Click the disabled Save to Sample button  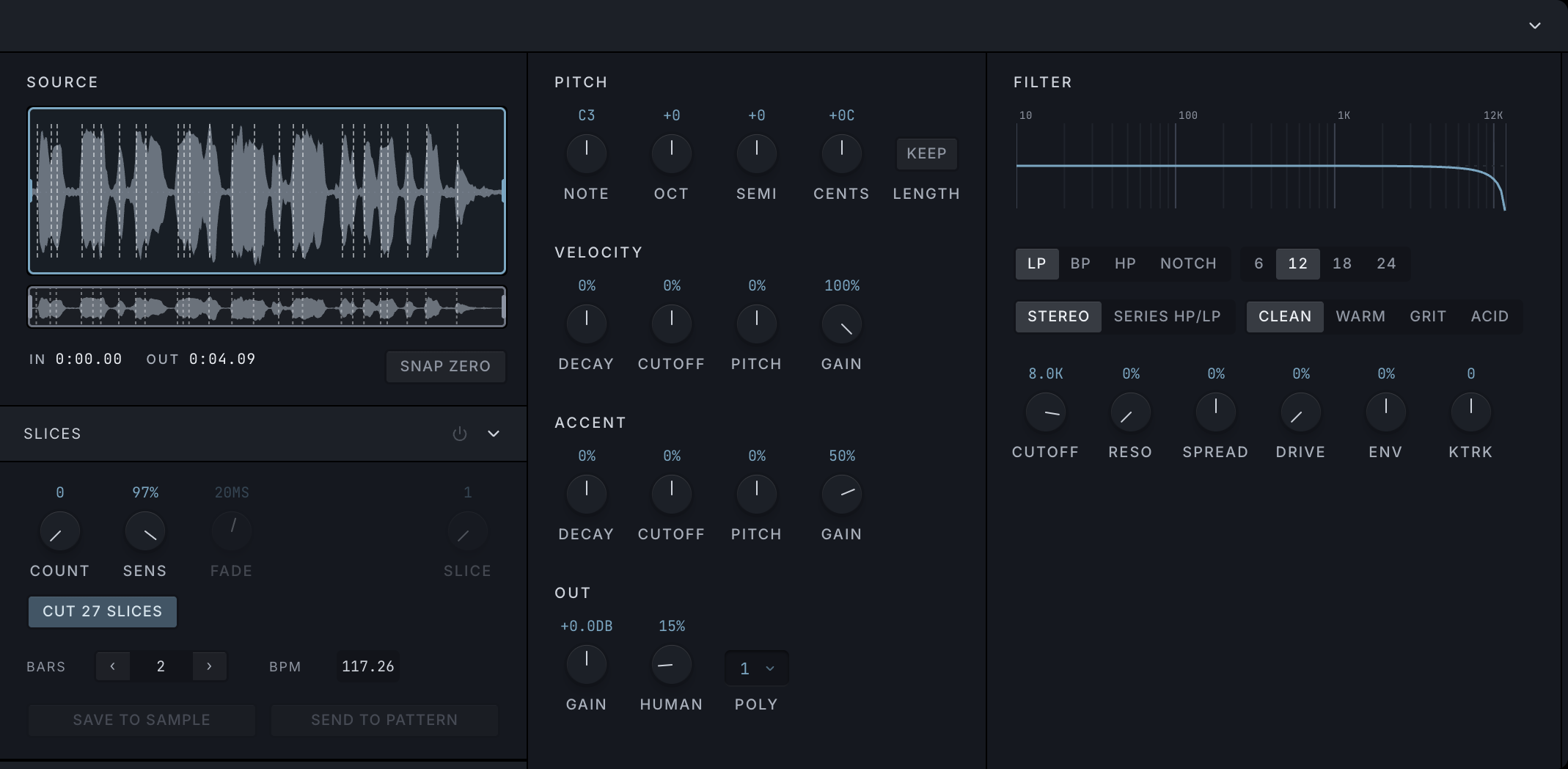tap(142, 720)
